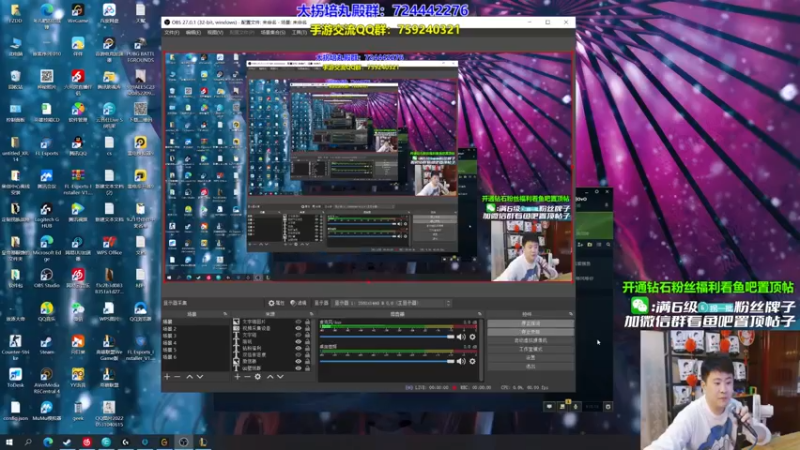Open the WeGame desktop shortcut
This screenshot has width=800, height=450.
78,14
